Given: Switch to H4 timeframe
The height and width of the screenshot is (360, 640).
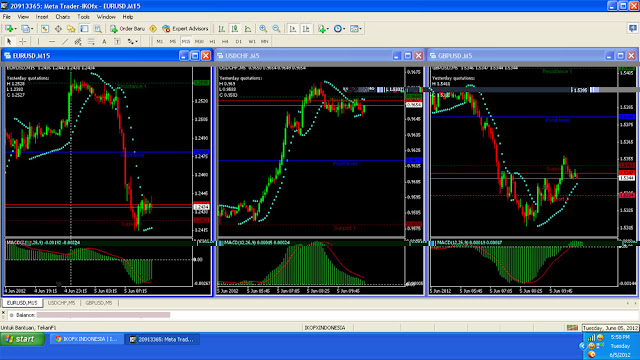Looking at the screenshot, I should click(x=225, y=41).
